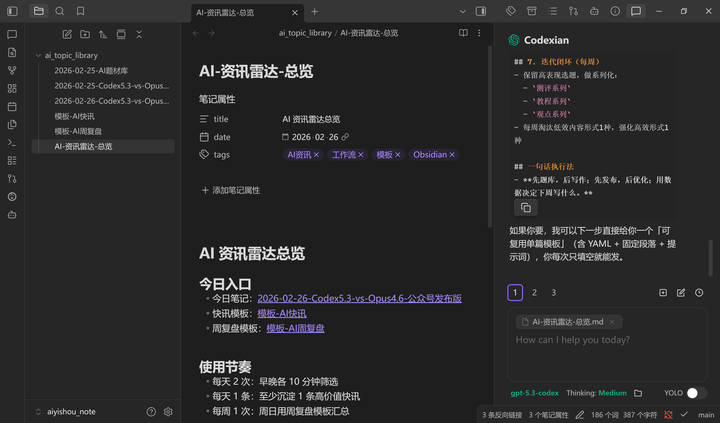Open the info circle tab in right sidebar
The height and width of the screenshot is (423, 720).
point(615,11)
